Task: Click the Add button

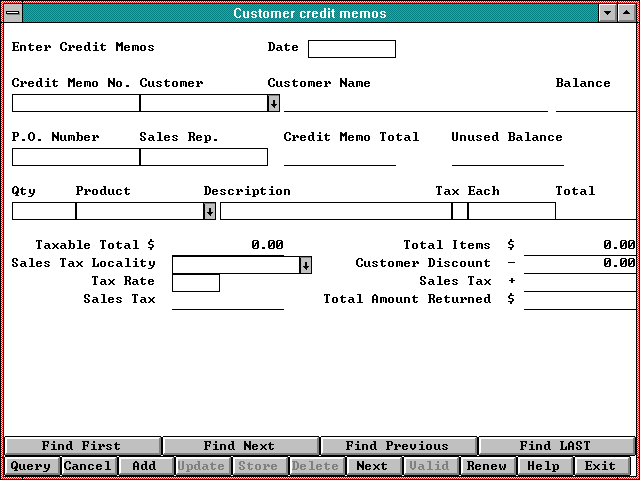Action: click(x=144, y=466)
